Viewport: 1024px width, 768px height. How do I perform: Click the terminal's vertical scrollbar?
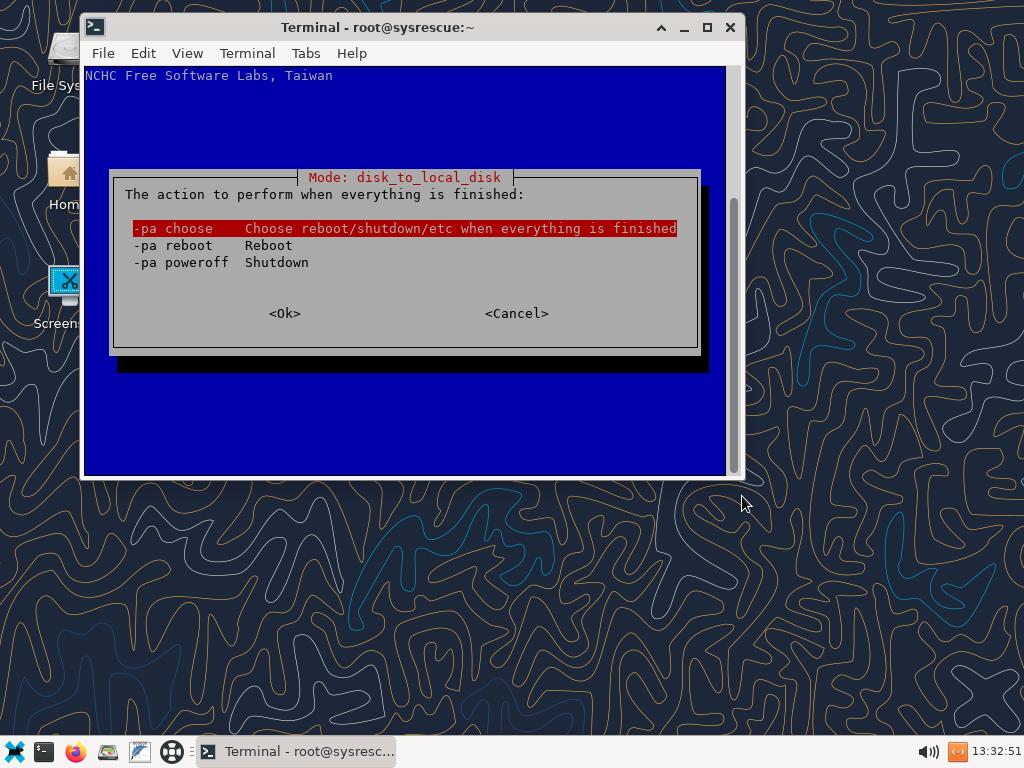tap(735, 330)
